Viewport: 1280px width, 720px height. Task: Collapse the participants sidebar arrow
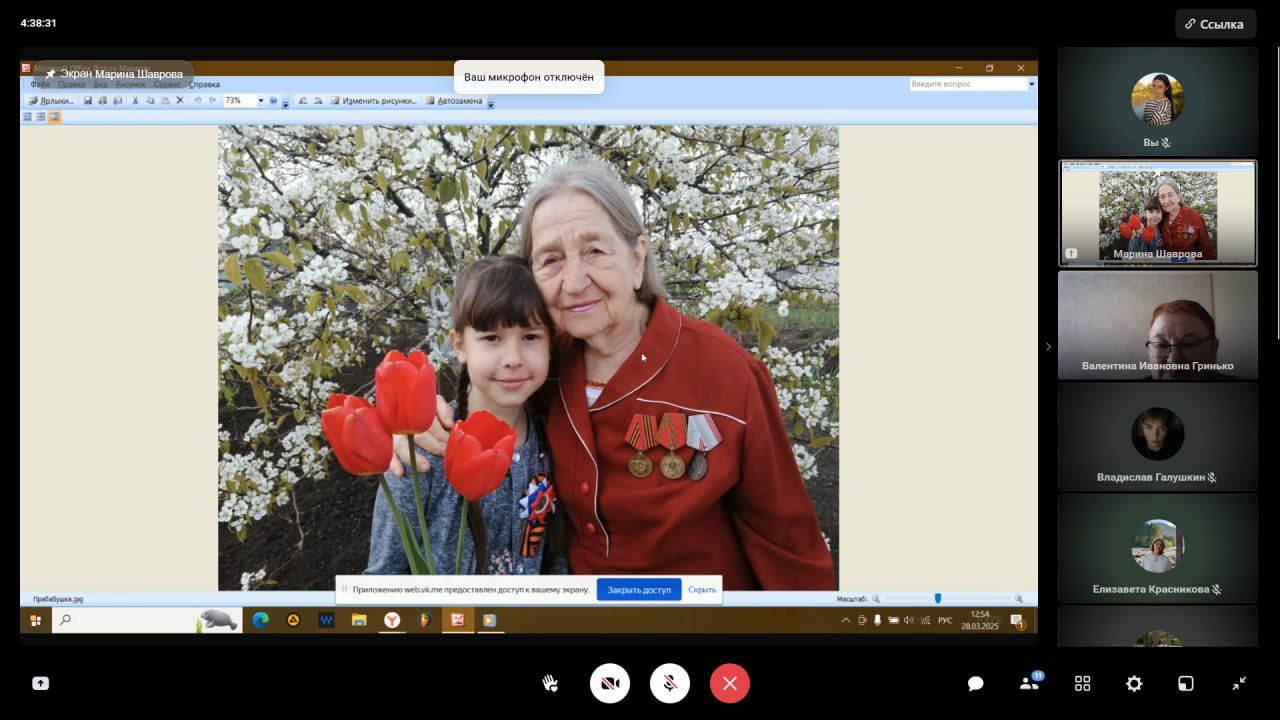pos(1048,347)
